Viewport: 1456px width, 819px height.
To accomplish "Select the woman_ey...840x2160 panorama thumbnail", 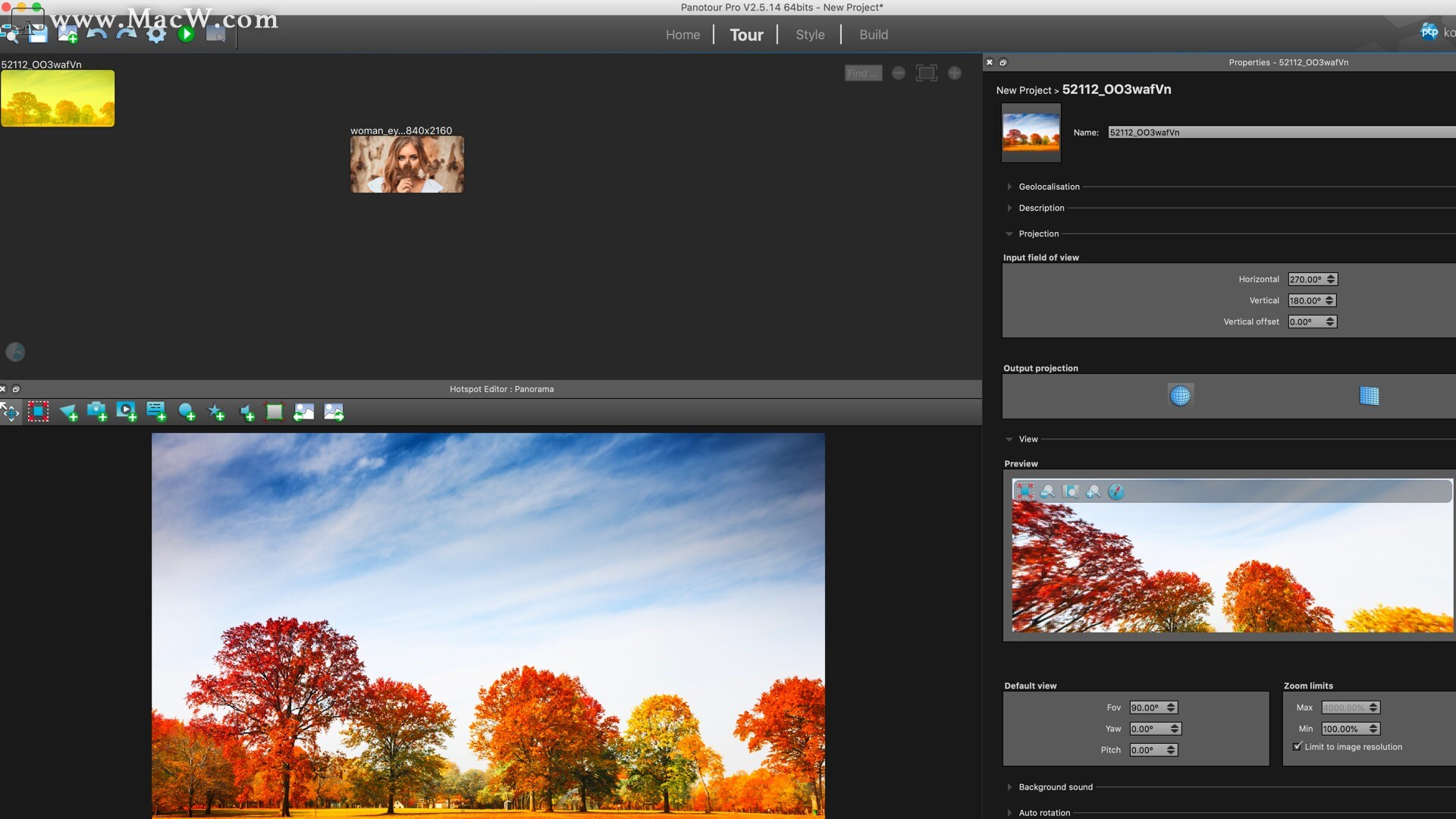I will click(407, 165).
